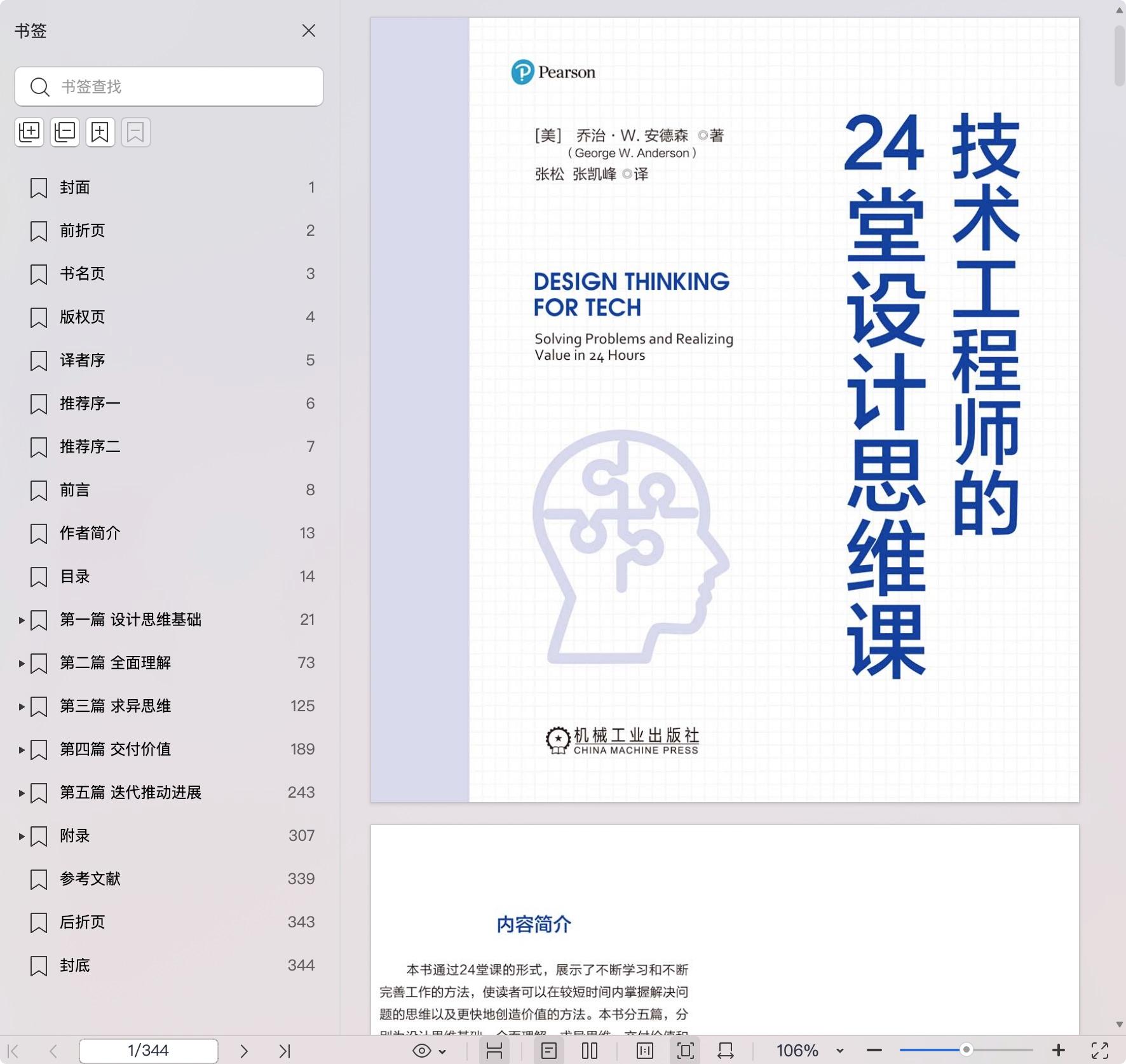Close the 书签 bookmarks panel
This screenshot has width=1126, height=1064.
point(309,31)
